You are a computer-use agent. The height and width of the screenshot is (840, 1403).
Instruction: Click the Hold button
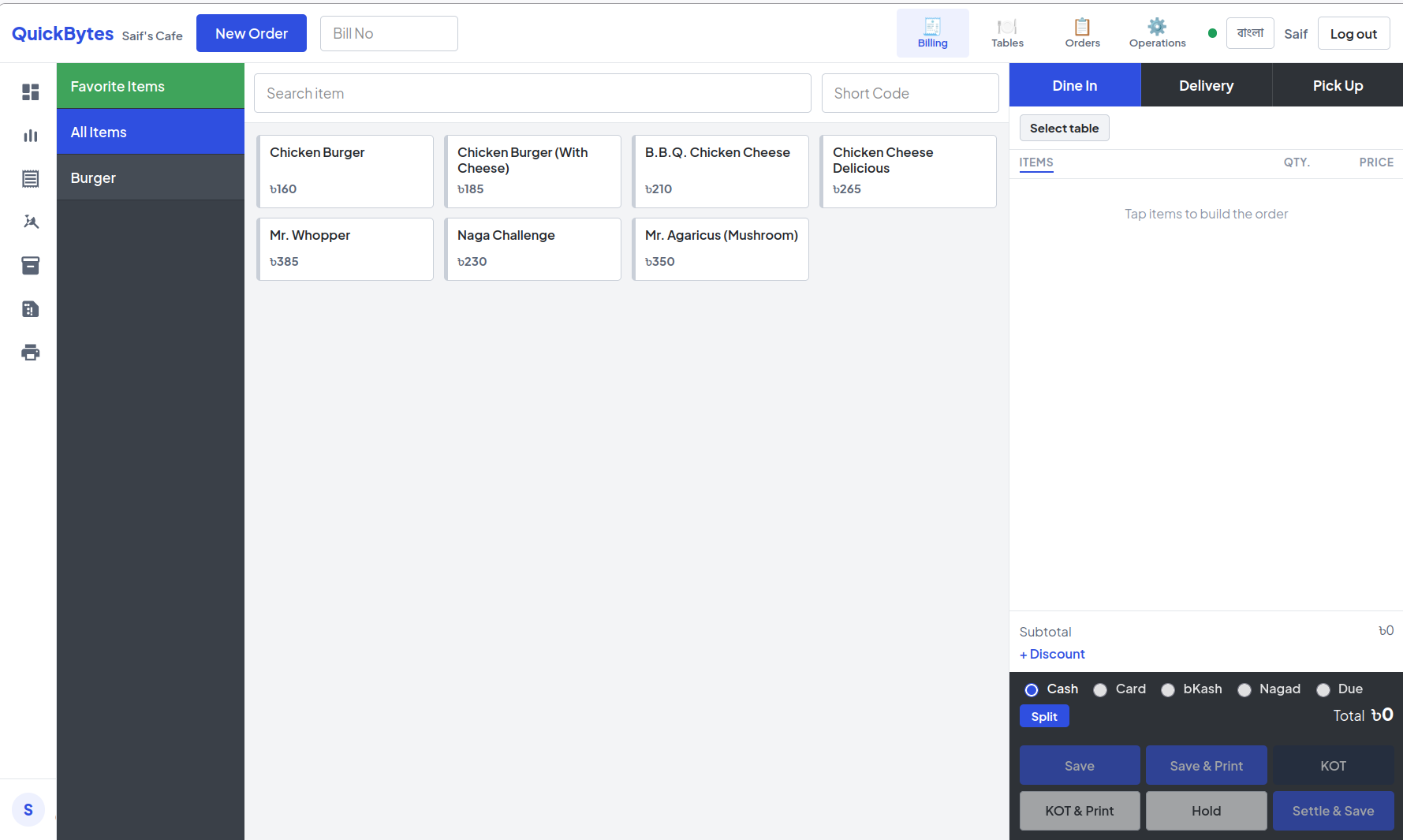(x=1206, y=811)
